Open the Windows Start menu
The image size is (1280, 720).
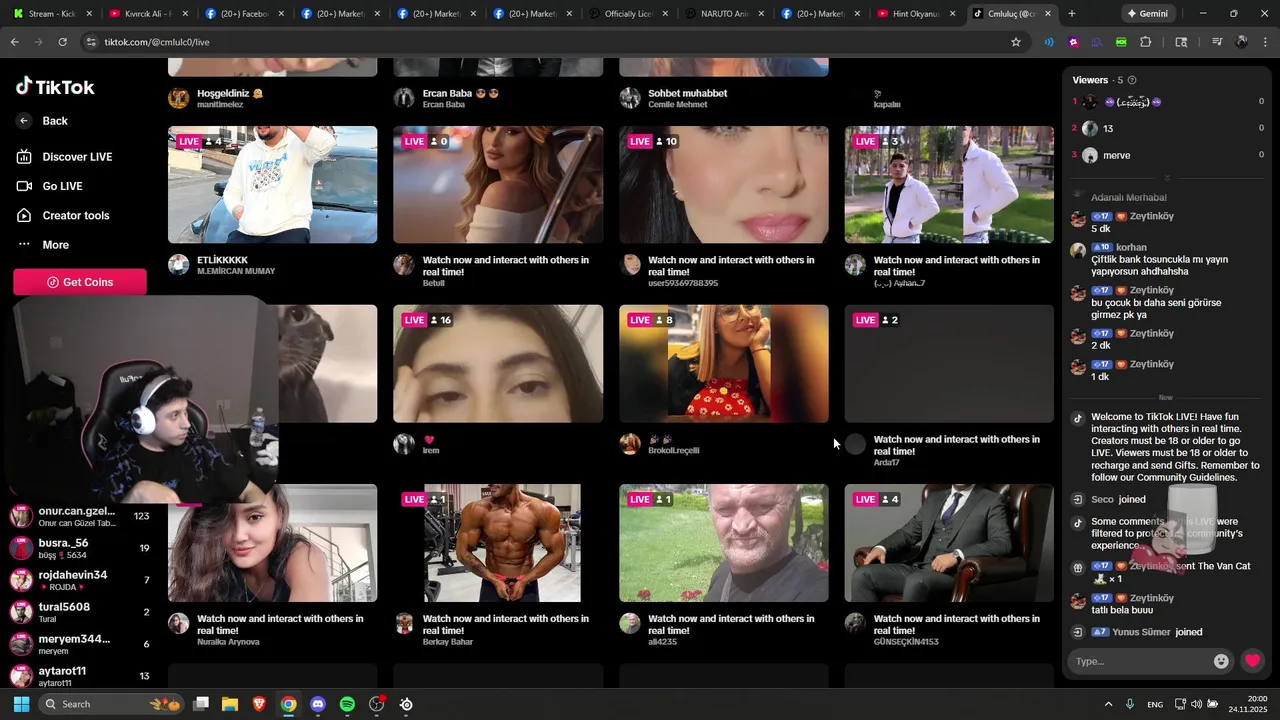click(21, 704)
